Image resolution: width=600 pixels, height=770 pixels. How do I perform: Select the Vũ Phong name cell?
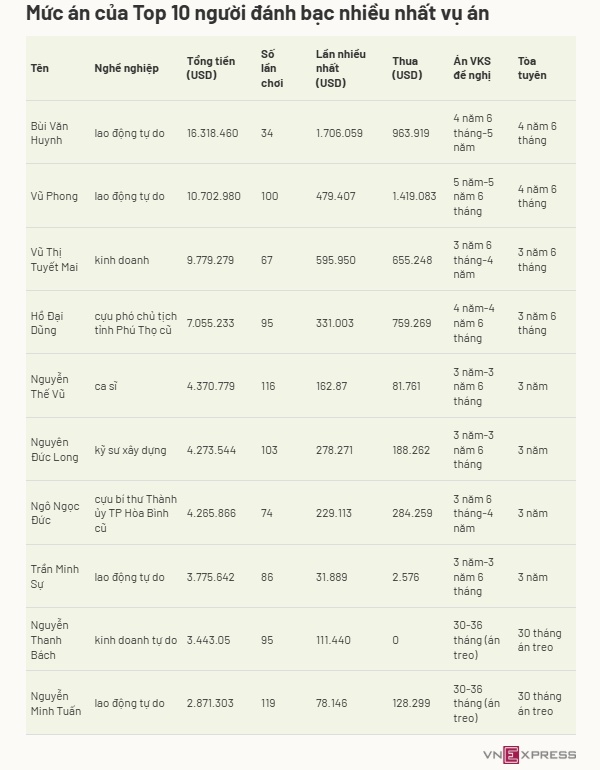click(x=54, y=196)
